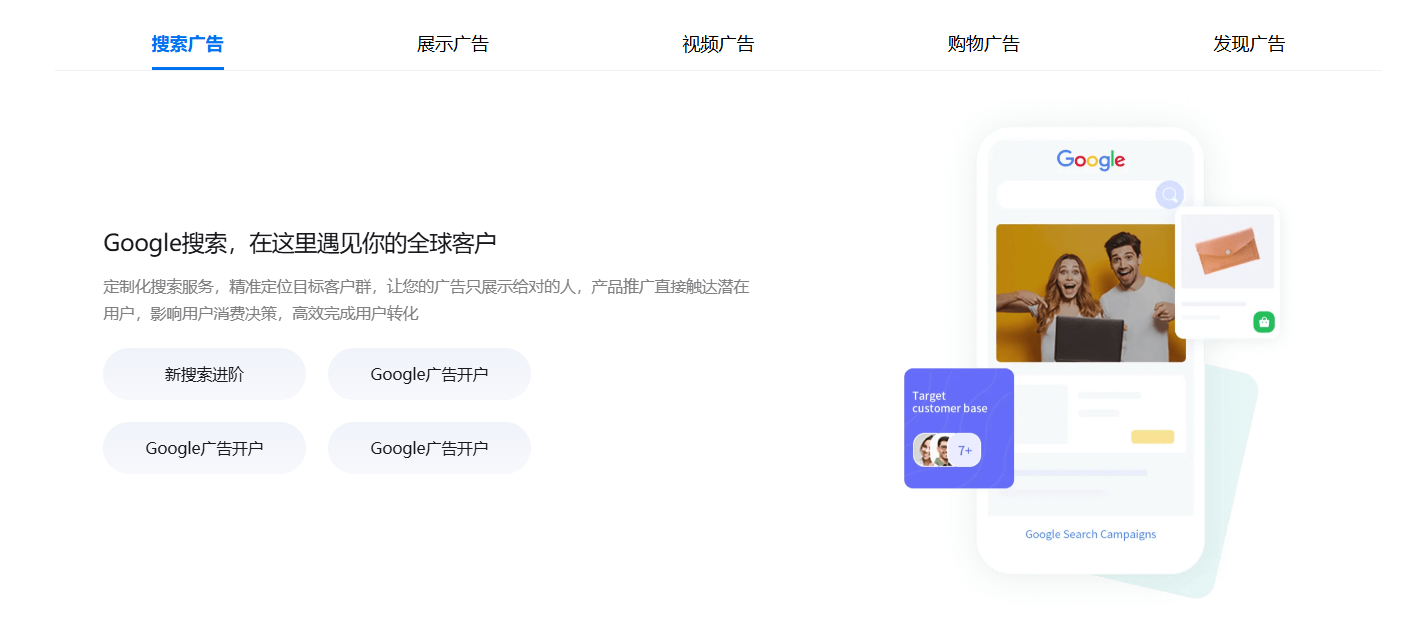Switch to the 搜索广告 tab

(x=187, y=44)
